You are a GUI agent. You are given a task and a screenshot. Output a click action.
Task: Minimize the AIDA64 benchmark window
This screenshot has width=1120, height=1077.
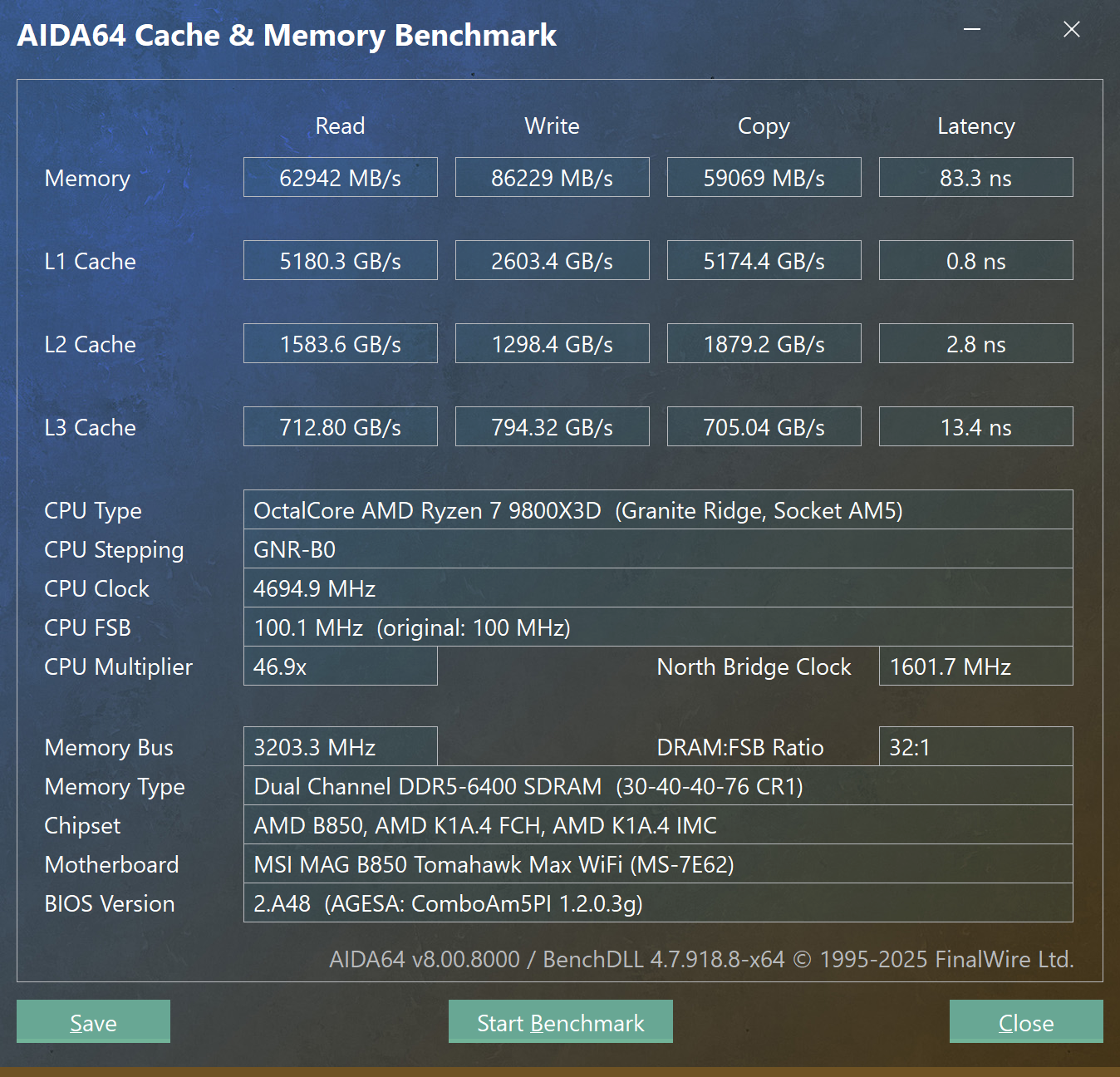point(972,29)
